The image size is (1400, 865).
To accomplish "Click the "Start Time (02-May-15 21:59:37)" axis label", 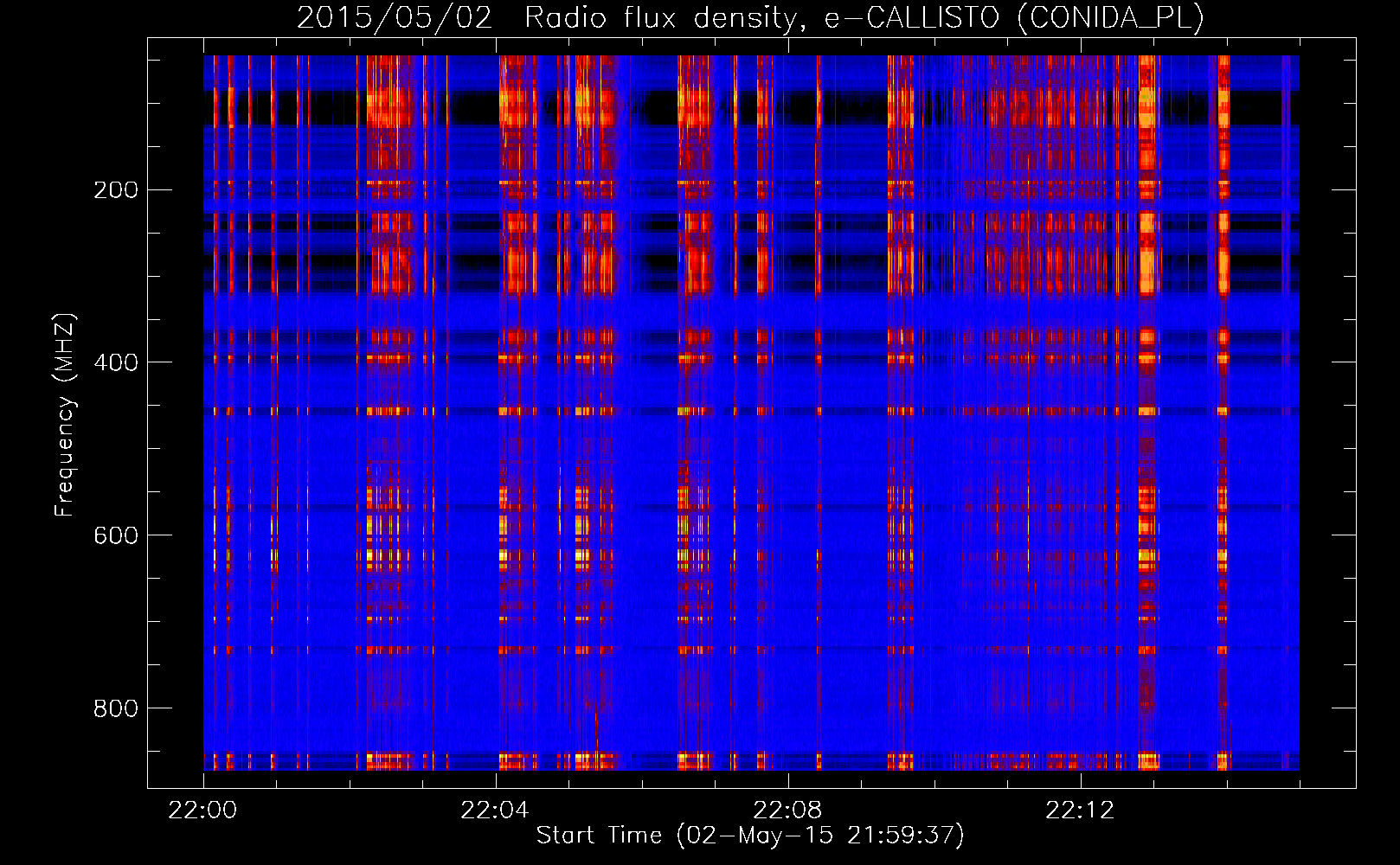I will point(750,836).
